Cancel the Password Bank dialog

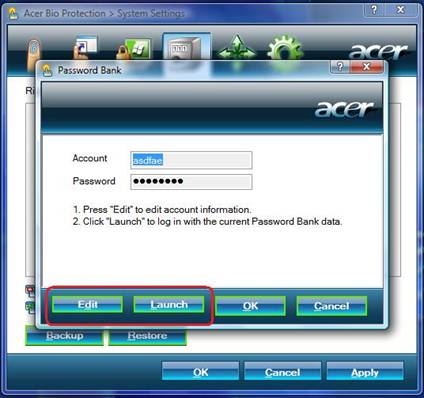pyautogui.click(x=332, y=306)
